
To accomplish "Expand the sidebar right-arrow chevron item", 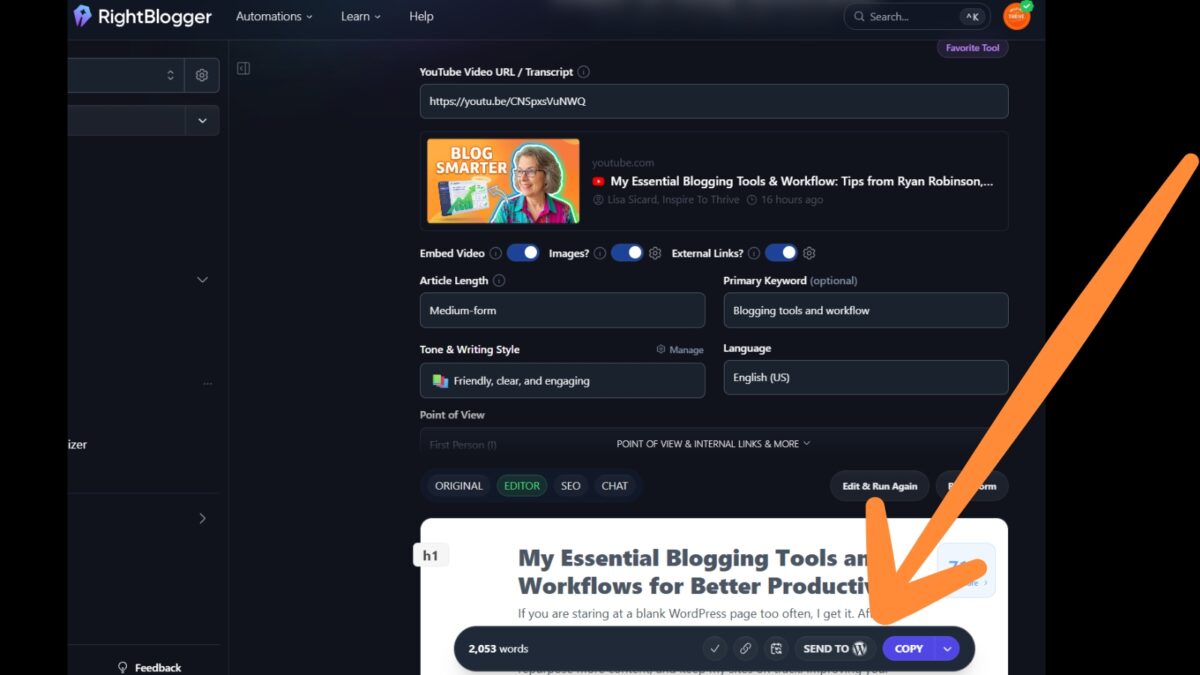I will (x=202, y=518).
